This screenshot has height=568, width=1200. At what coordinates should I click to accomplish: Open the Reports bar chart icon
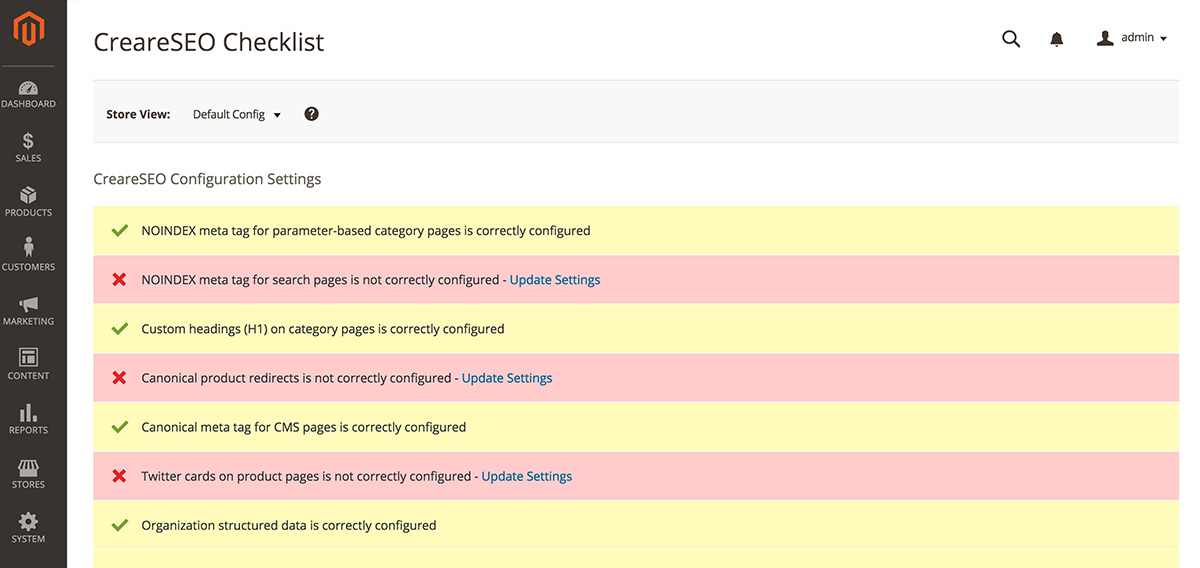tap(28, 412)
